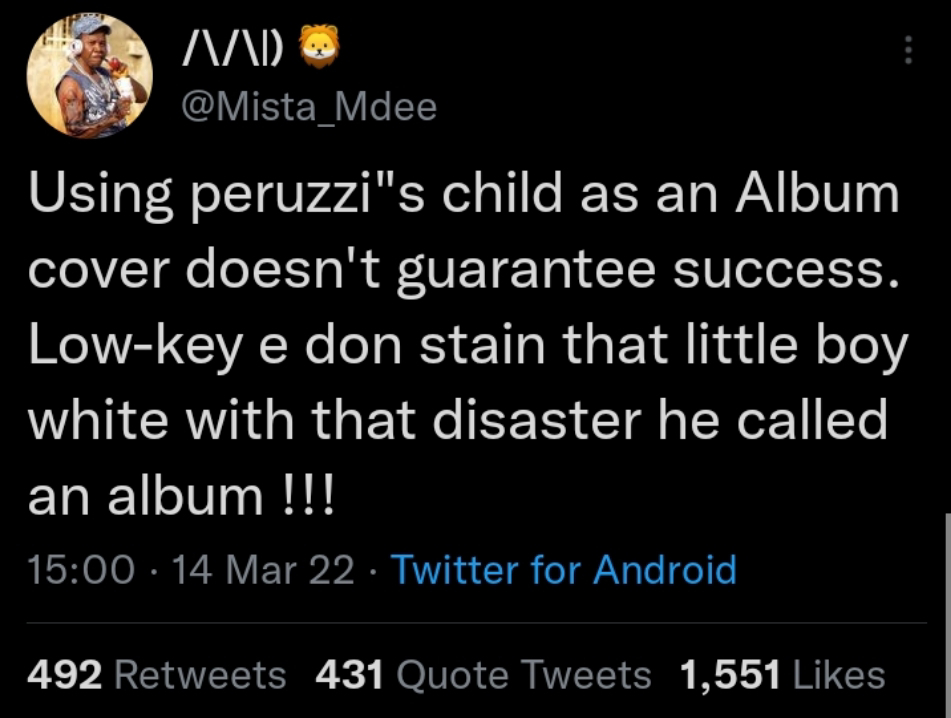951x718 pixels.
Task: Click the 15:00 timestamp
Action: tap(81, 570)
